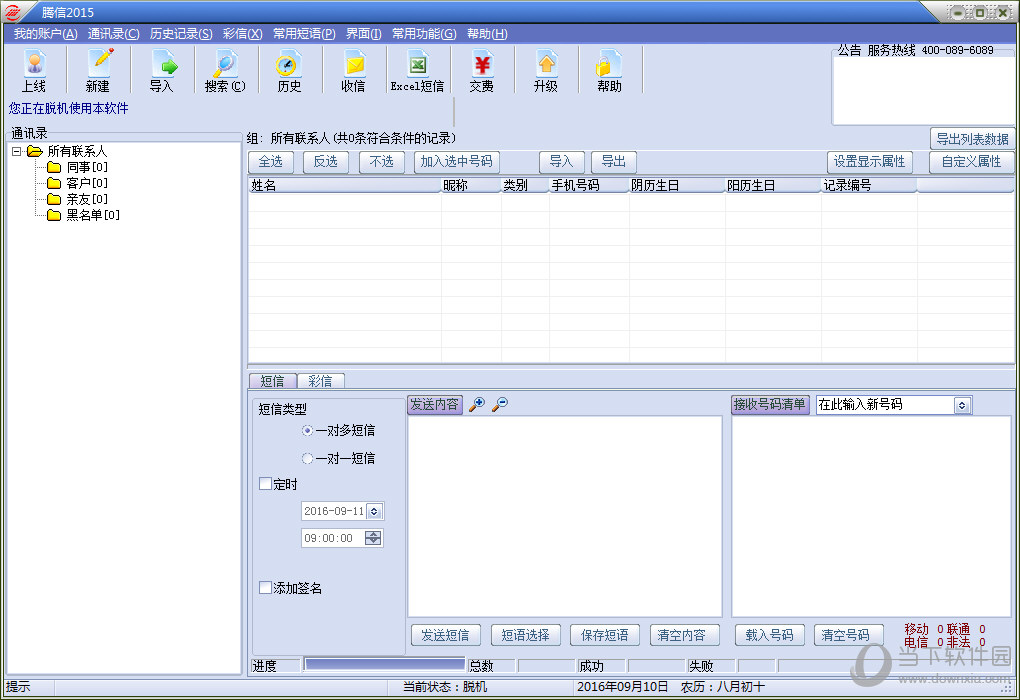
Task: Click the 发送短信 button
Action: [x=445, y=635]
